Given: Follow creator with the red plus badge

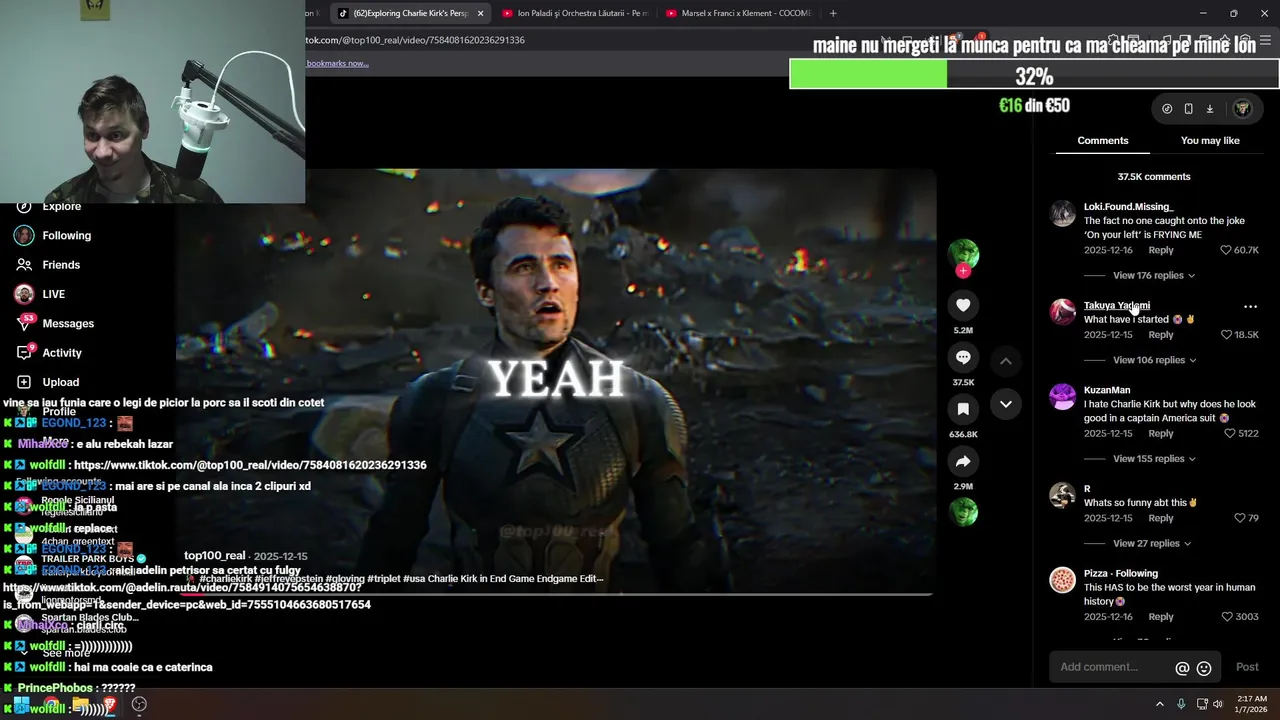Looking at the screenshot, I should 963,271.
